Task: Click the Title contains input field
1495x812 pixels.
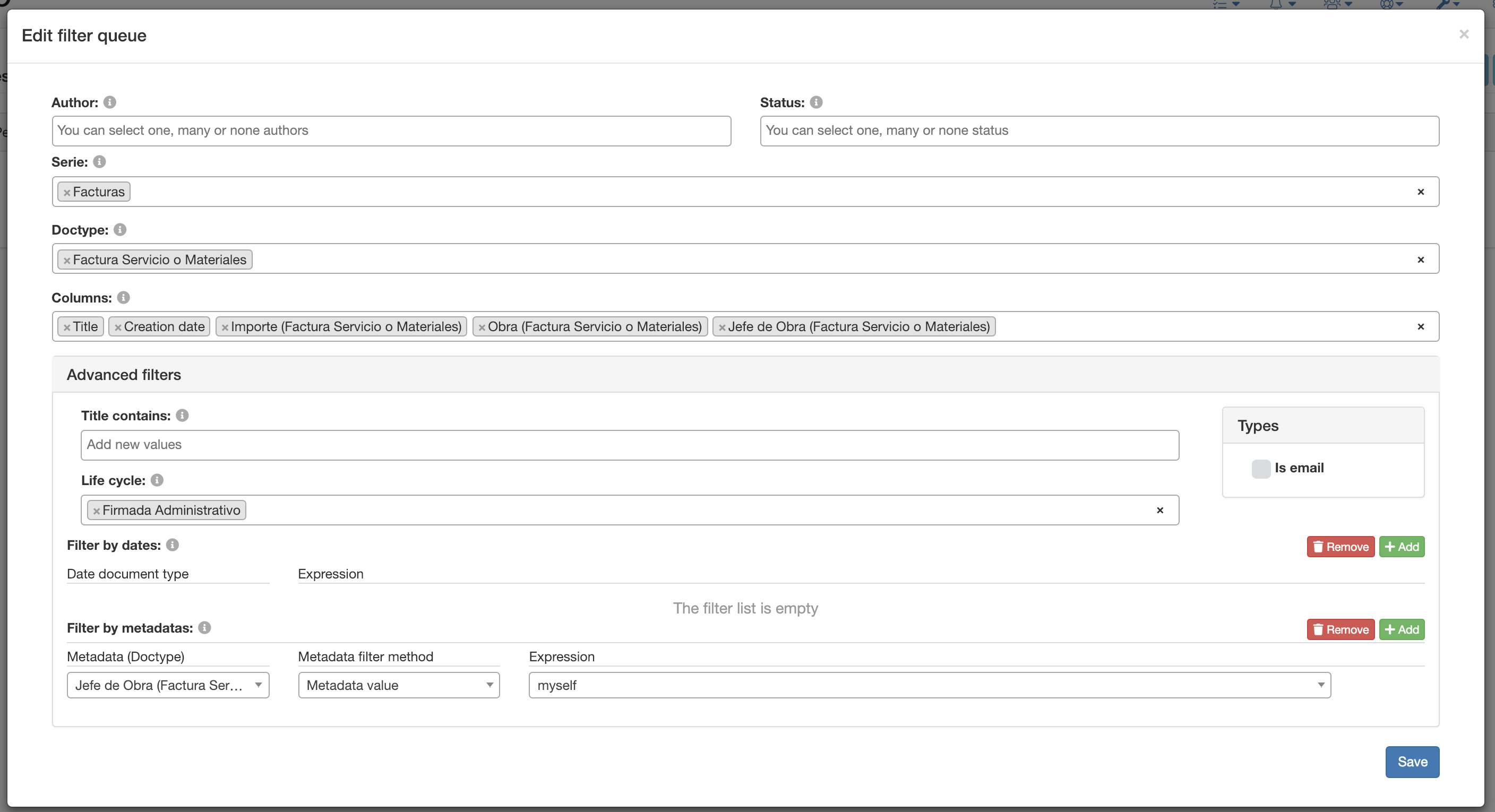Action: tap(629, 445)
